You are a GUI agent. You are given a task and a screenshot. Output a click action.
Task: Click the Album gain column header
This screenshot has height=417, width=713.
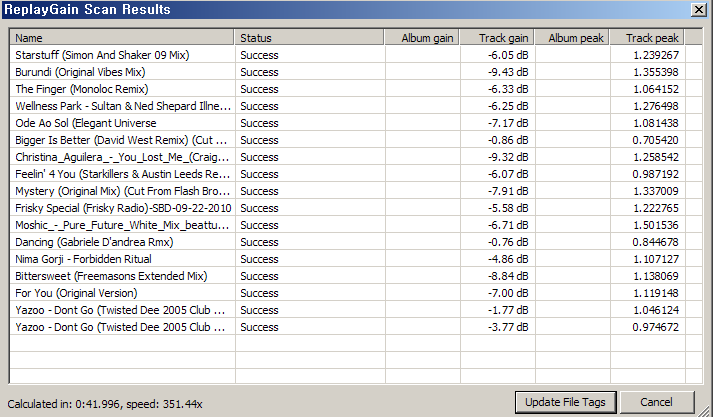point(422,38)
